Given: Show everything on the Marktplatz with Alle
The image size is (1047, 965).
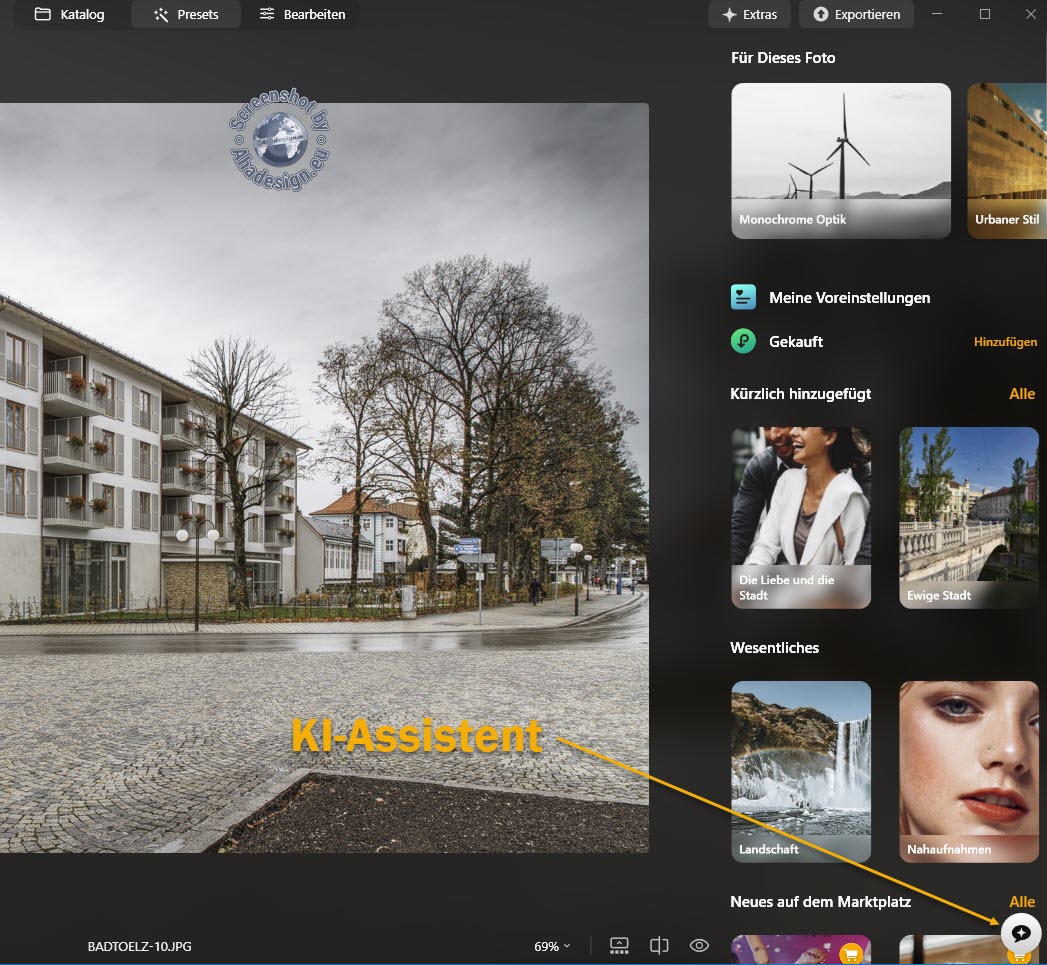Looking at the screenshot, I should (x=1022, y=901).
